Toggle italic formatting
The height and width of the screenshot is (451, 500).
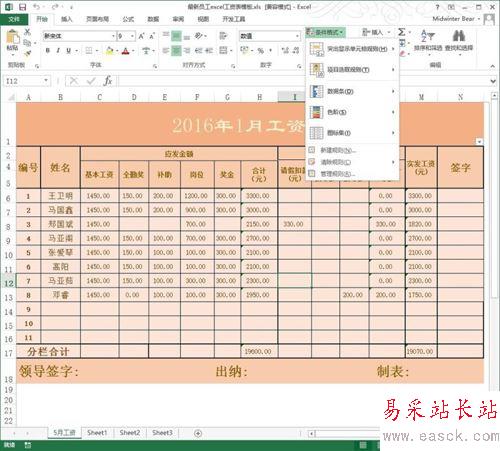(x=58, y=51)
